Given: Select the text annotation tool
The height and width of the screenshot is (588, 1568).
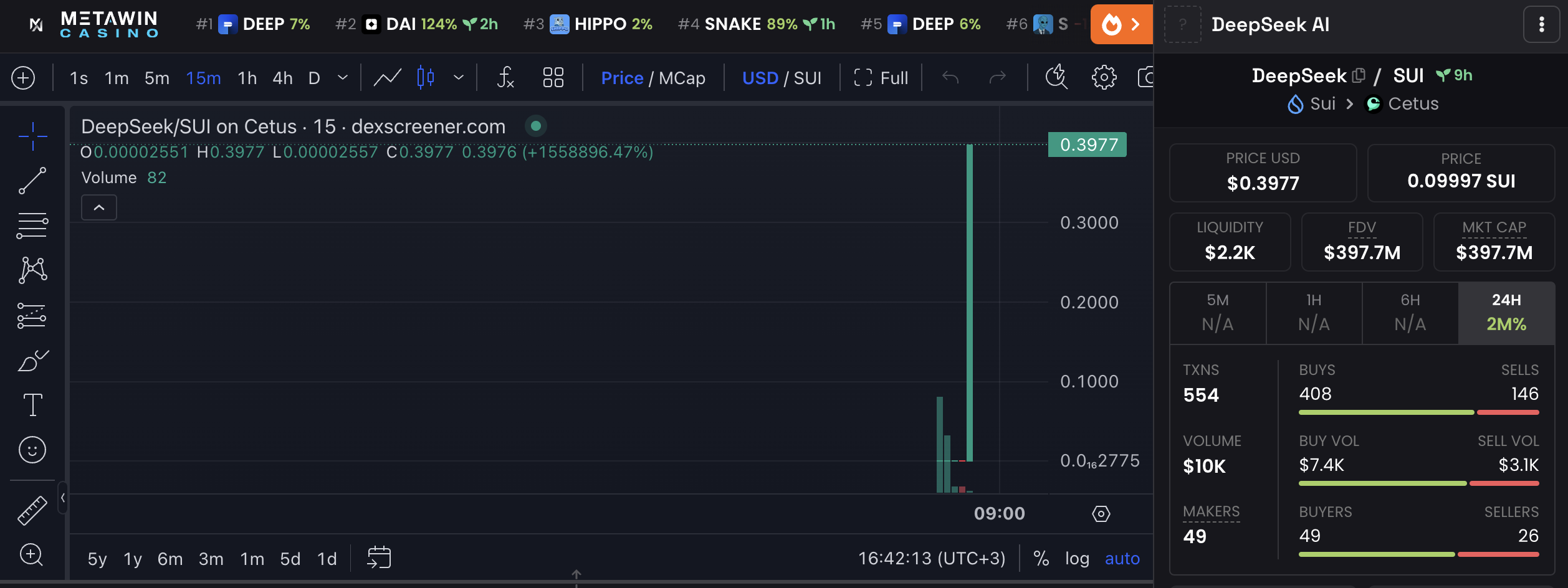Looking at the screenshot, I should [32, 405].
